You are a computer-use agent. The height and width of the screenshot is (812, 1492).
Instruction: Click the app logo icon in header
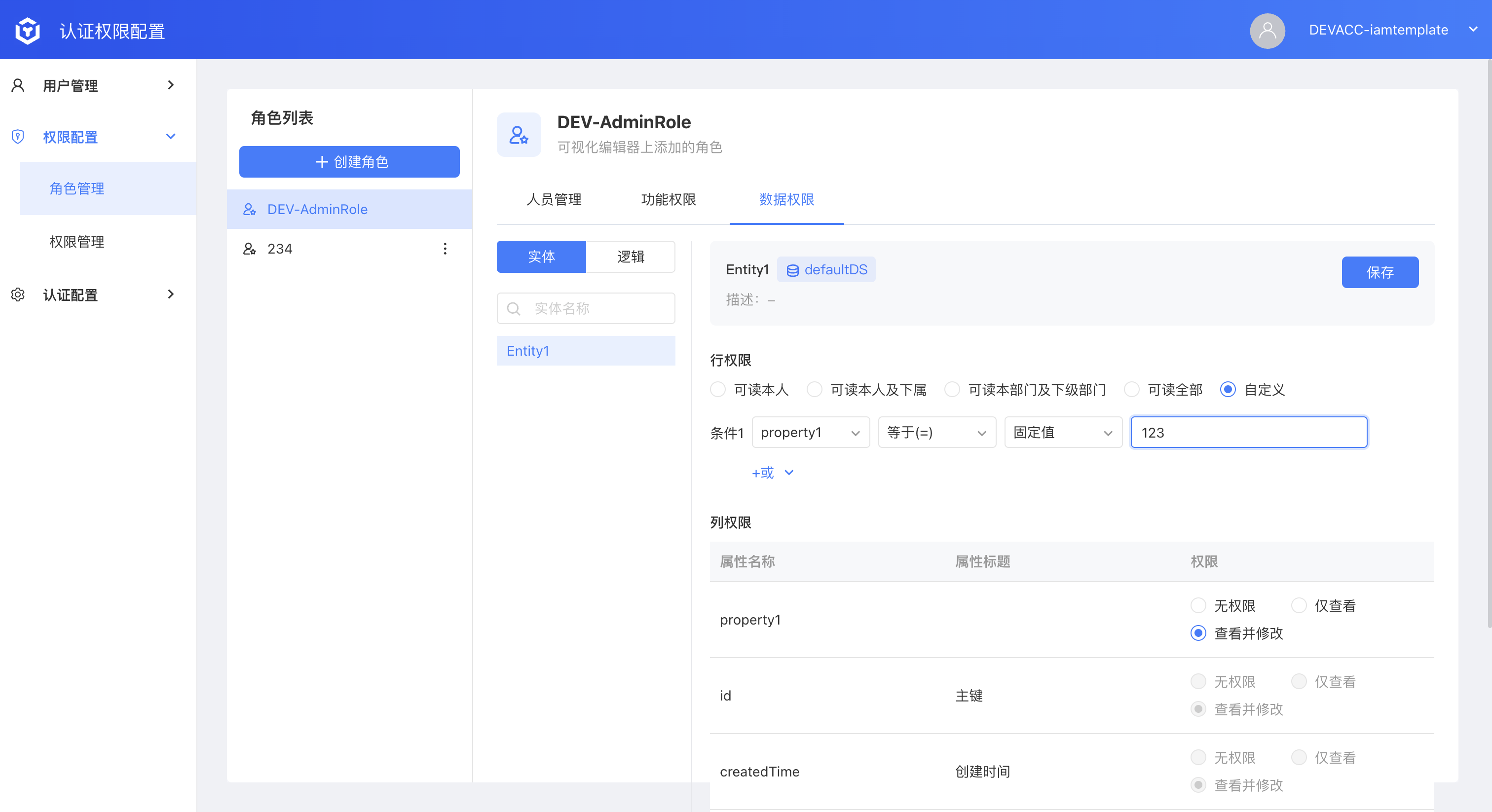(x=27, y=30)
